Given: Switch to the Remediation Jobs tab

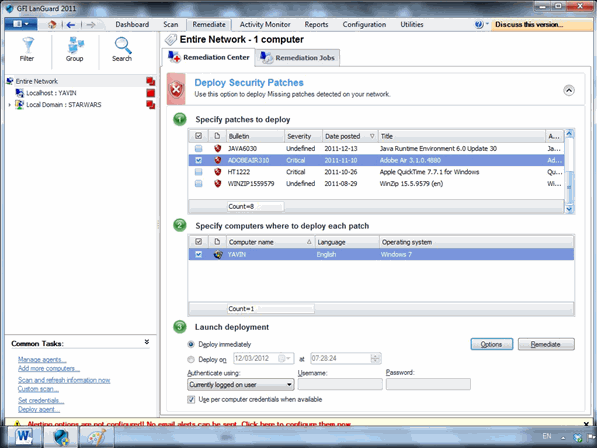Looking at the screenshot, I should (297, 58).
